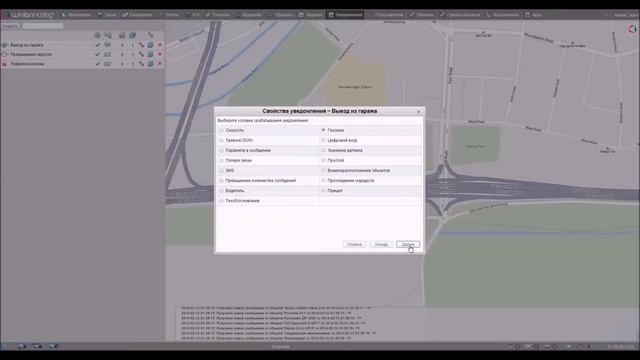Screen dimensions: 640x360
Task: Open the Водители tab
Action: [x=249, y=15]
